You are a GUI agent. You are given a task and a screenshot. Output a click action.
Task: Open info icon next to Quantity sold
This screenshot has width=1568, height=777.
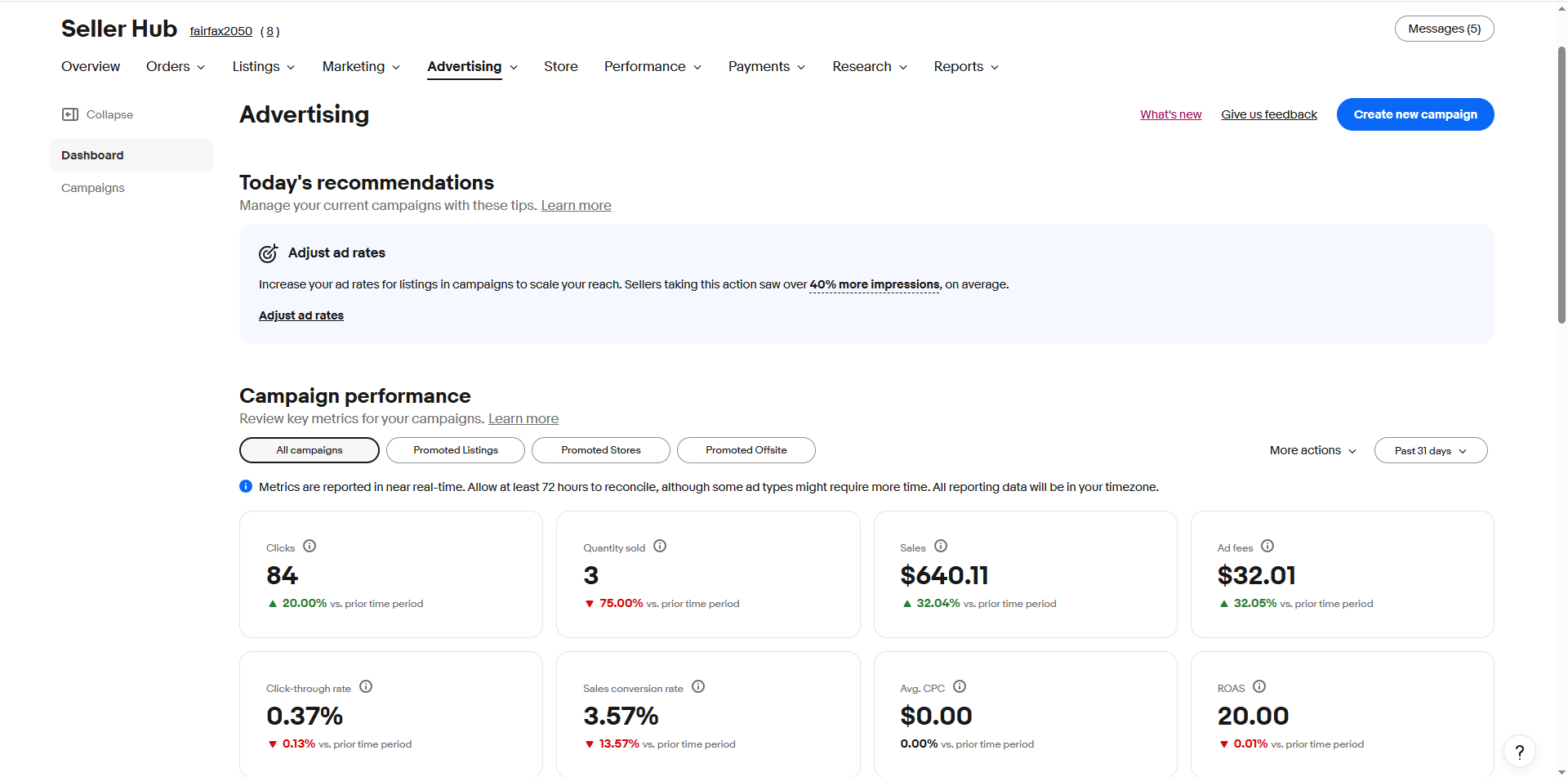[x=660, y=546]
